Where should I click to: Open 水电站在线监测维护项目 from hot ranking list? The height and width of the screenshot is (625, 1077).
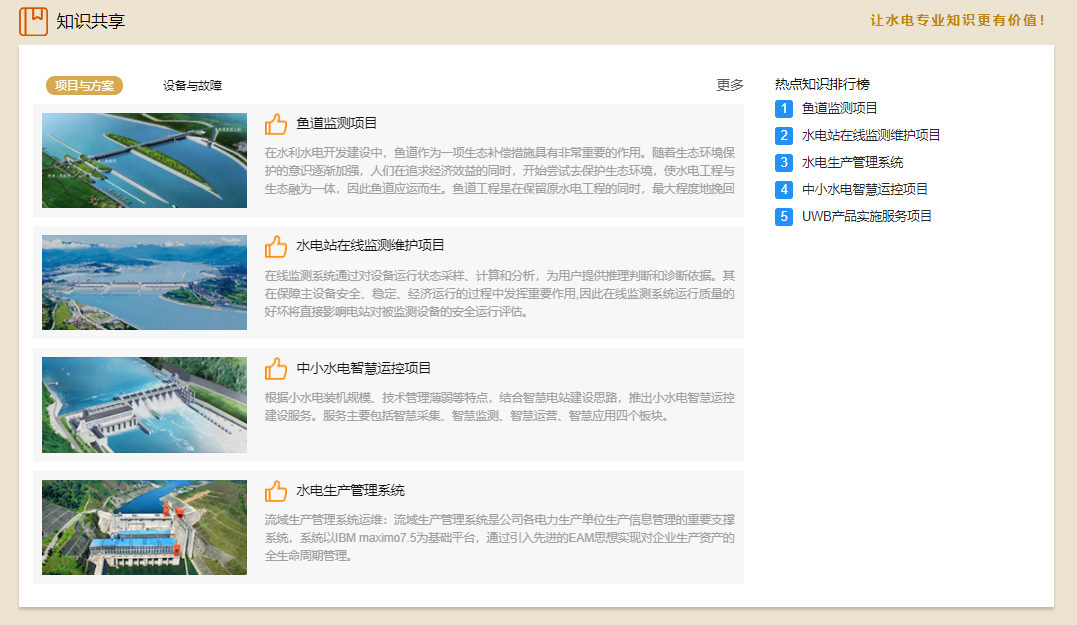(871, 135)
